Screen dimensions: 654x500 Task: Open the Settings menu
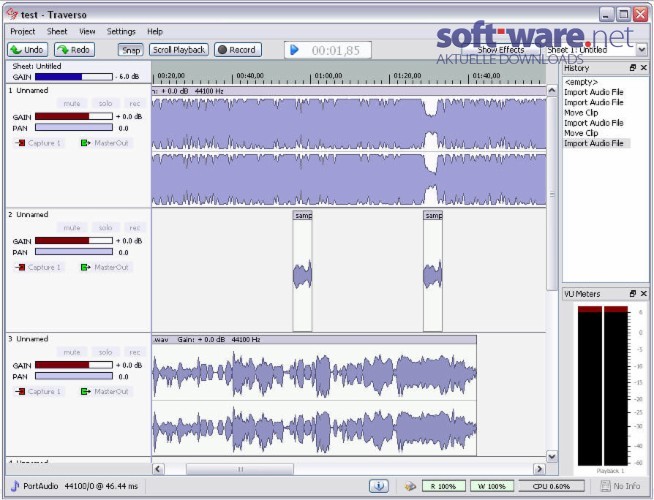(x=121, y=31)
